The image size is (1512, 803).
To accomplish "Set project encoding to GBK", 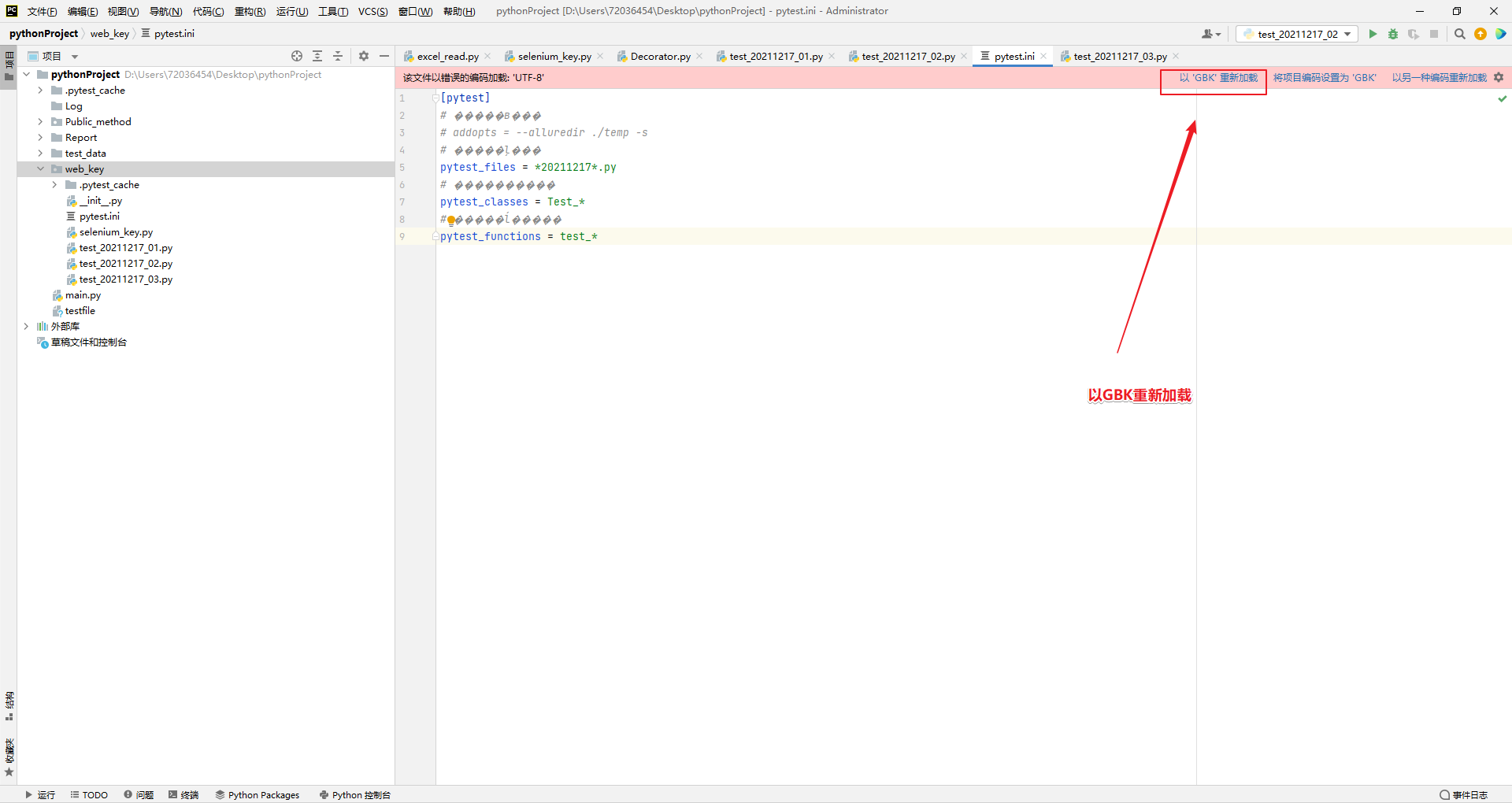I will (1325, 78).
